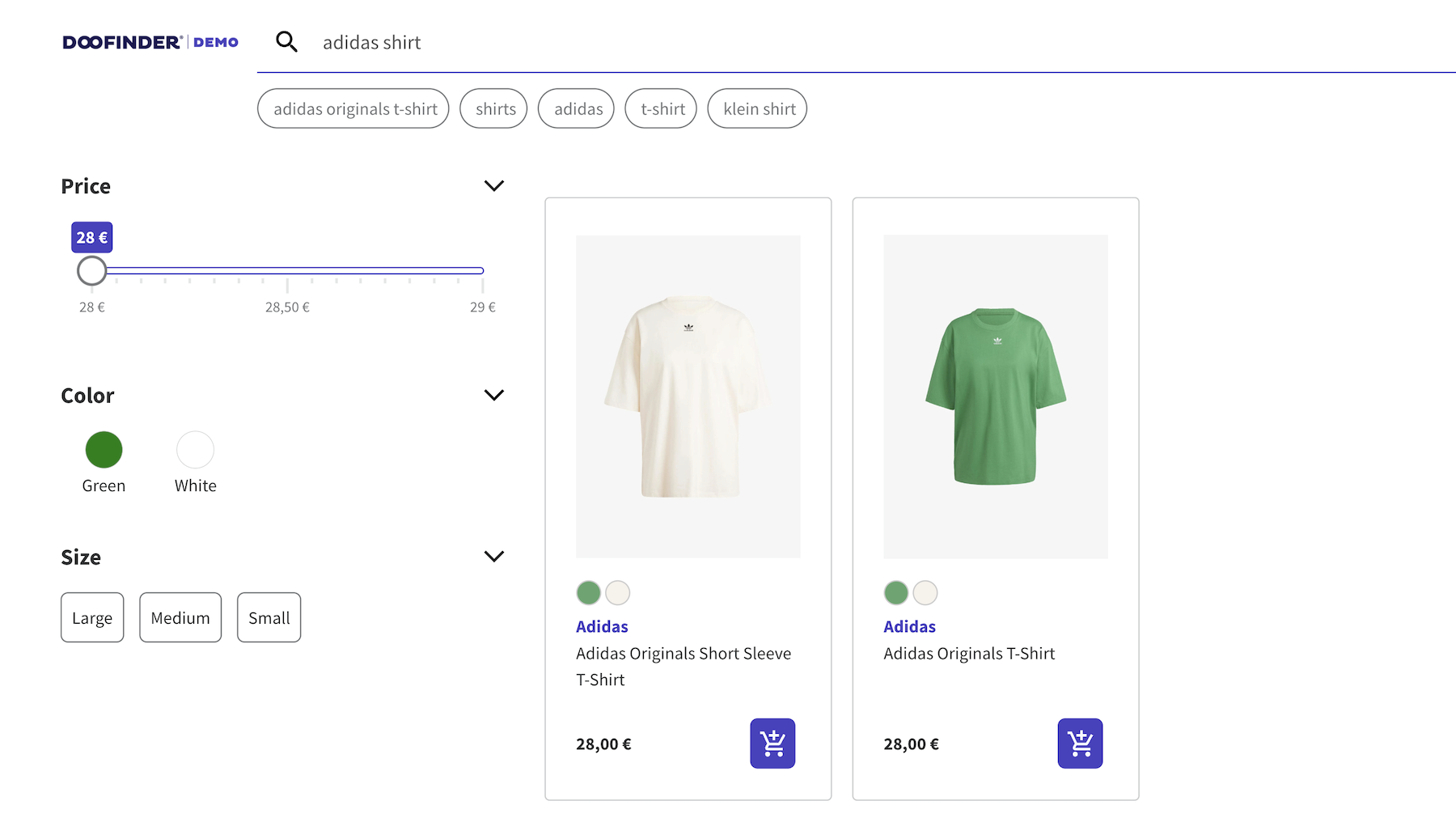
Task: Collapse the Size filter section
Action: click(494, 557)
